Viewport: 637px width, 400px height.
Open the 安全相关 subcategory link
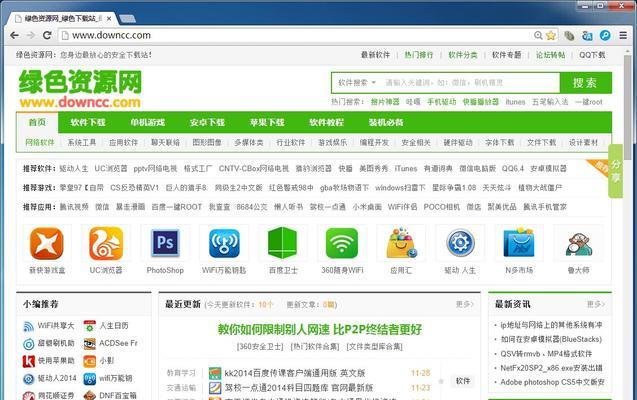click(416, 143)
